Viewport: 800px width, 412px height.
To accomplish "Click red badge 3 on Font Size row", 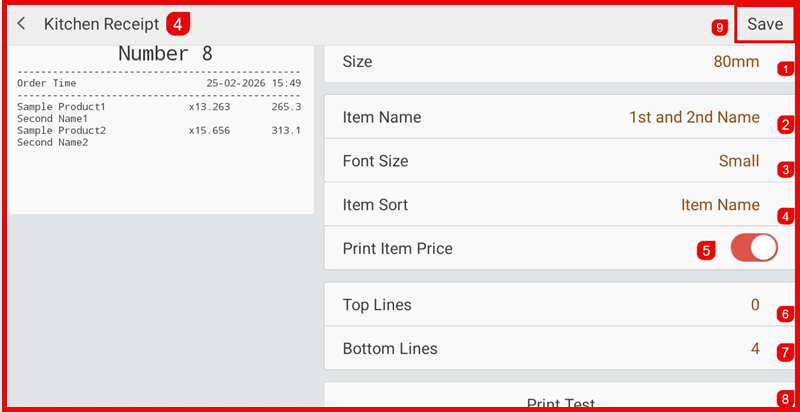I will pos(786,169).
